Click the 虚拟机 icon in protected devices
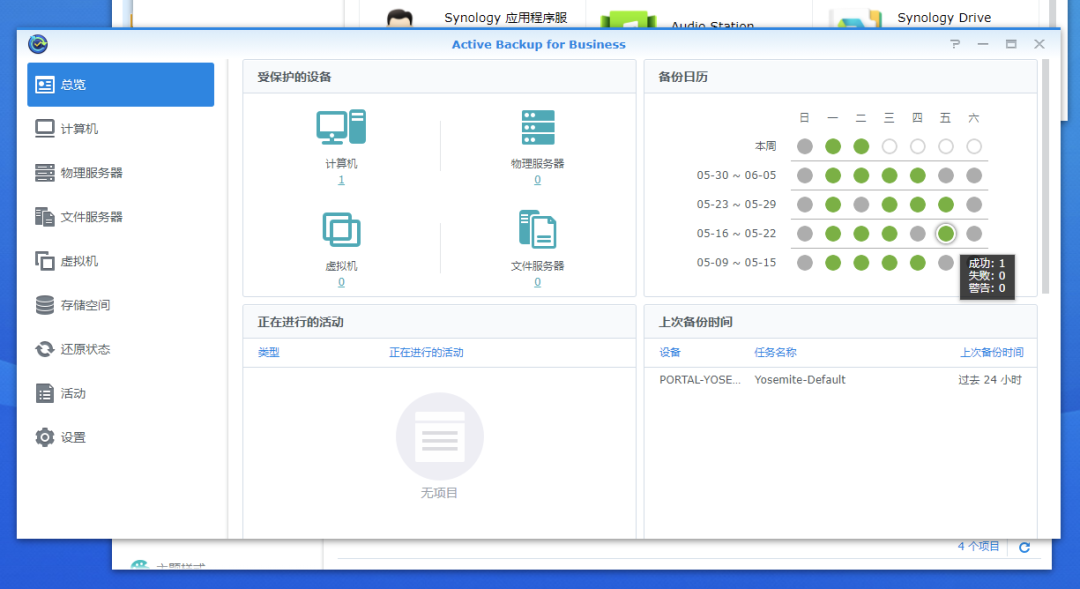The image size is (1080, 589). 341,230
